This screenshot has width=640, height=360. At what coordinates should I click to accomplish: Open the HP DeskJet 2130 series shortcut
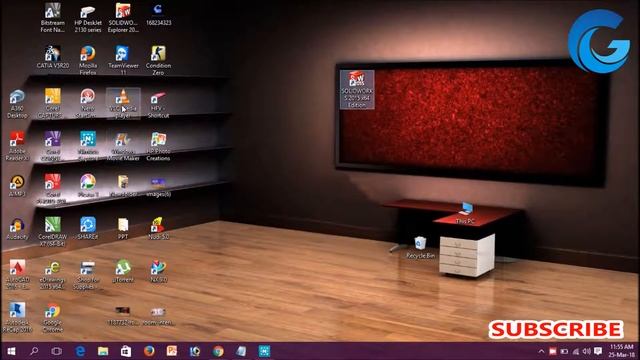(88, 18)
